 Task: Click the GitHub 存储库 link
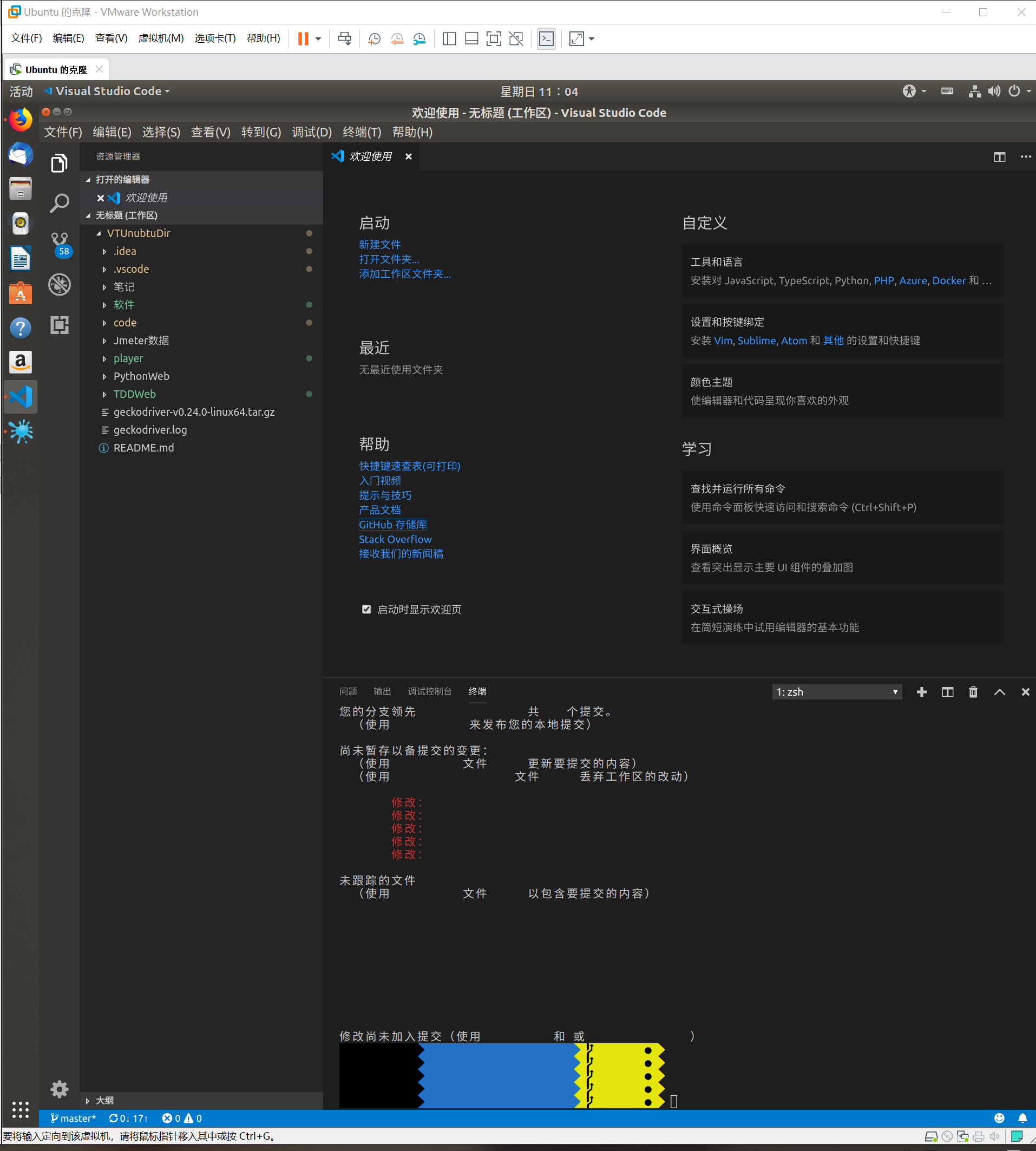click(393, 524)
